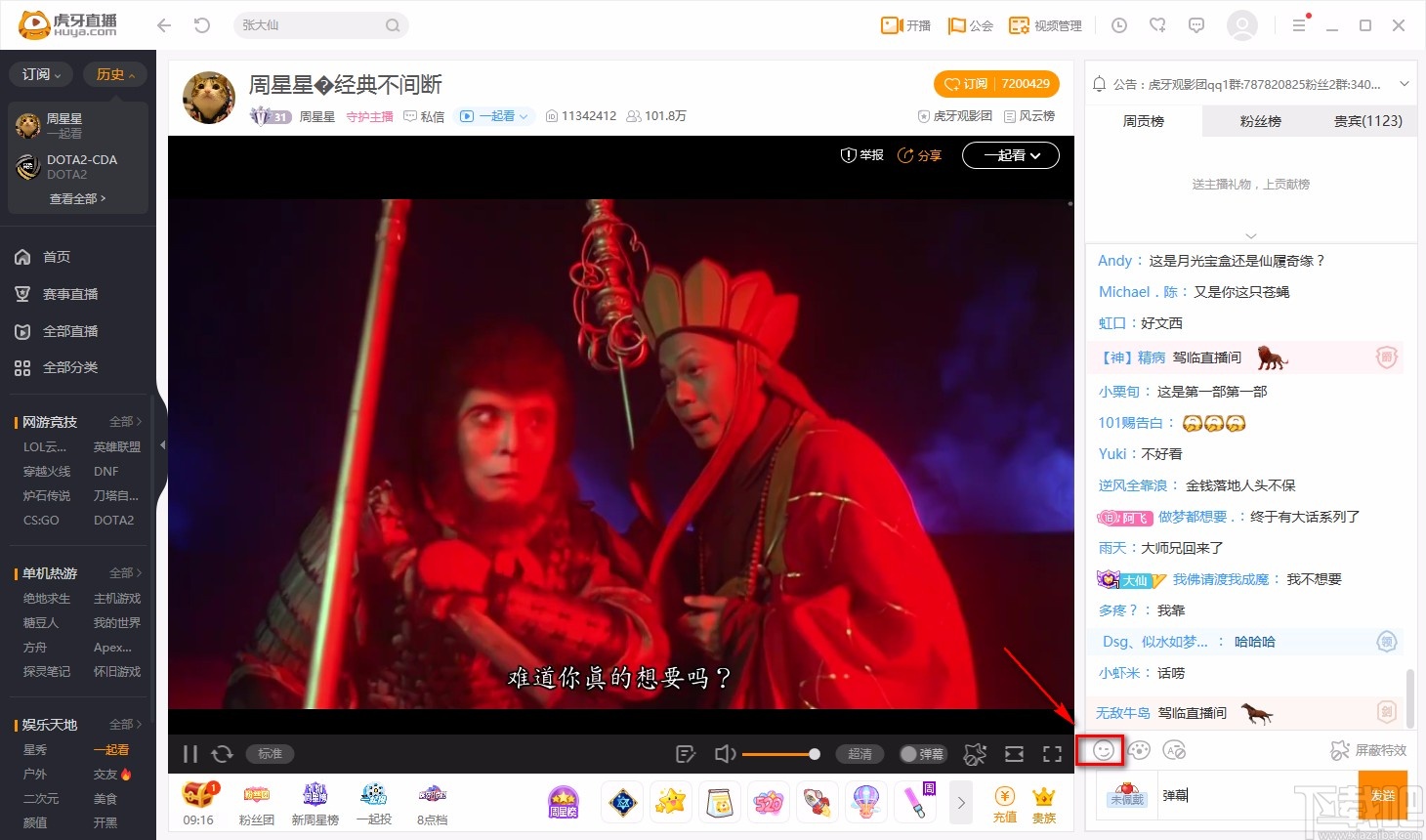Image resolution: width=1426 pixels, height=840 pixels.
Task: Disable gift effects via the star icon
Action: [x=976, y=753]
